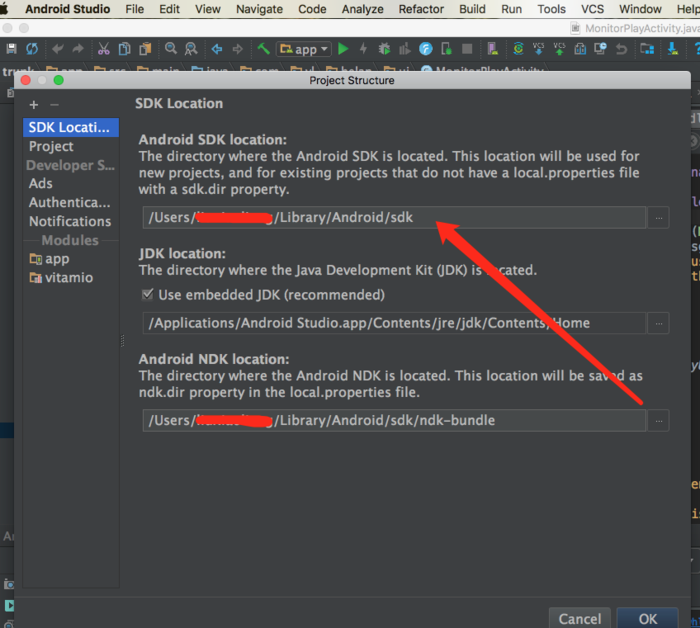The image size is (700, 628).
Task: Open the File menu
Action: click(x=134, y=9)
